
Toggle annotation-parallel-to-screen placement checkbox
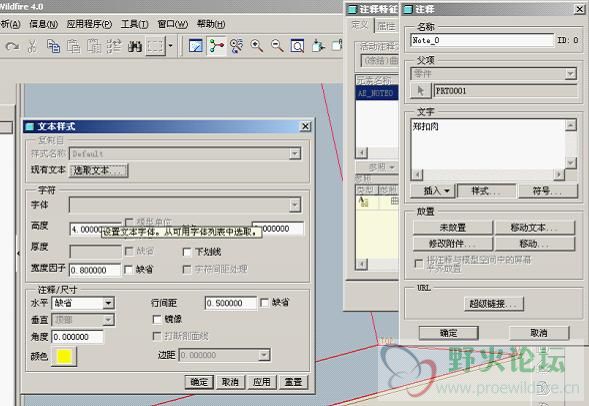click(x=418, y=263)
